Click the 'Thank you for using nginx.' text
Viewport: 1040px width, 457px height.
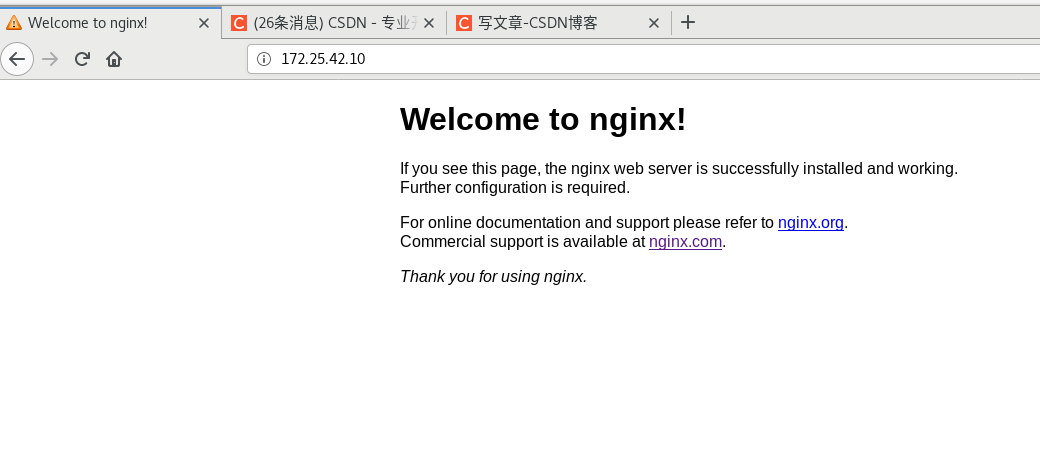[493, 276]
